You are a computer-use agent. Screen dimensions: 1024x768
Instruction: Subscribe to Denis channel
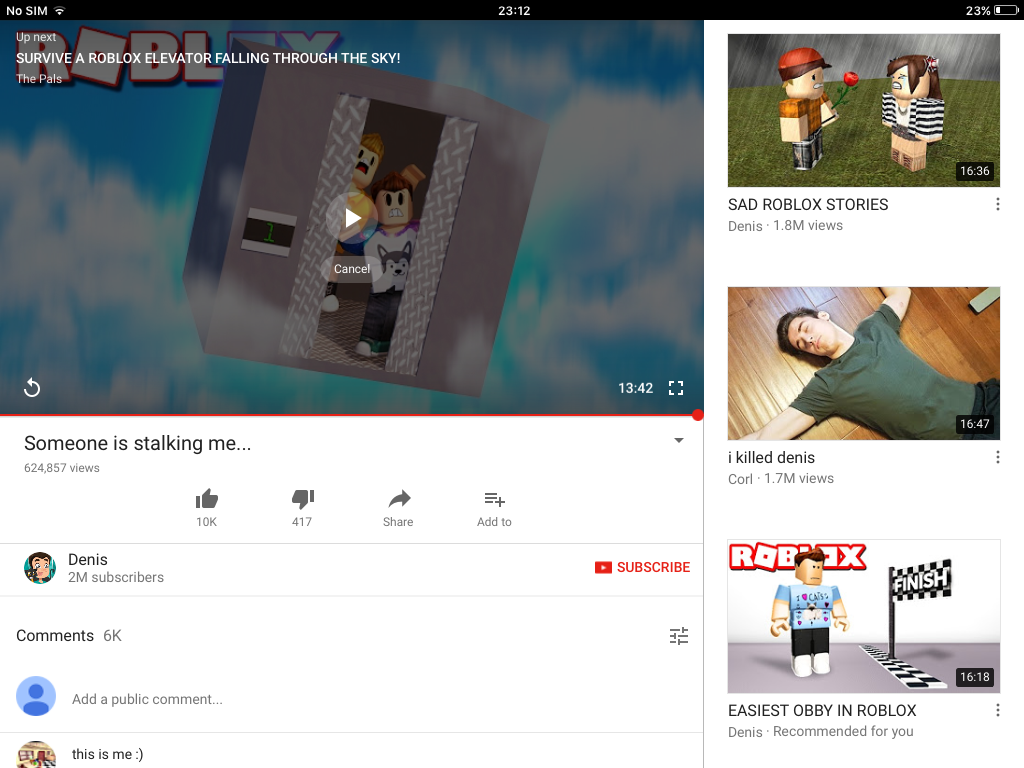643,567
